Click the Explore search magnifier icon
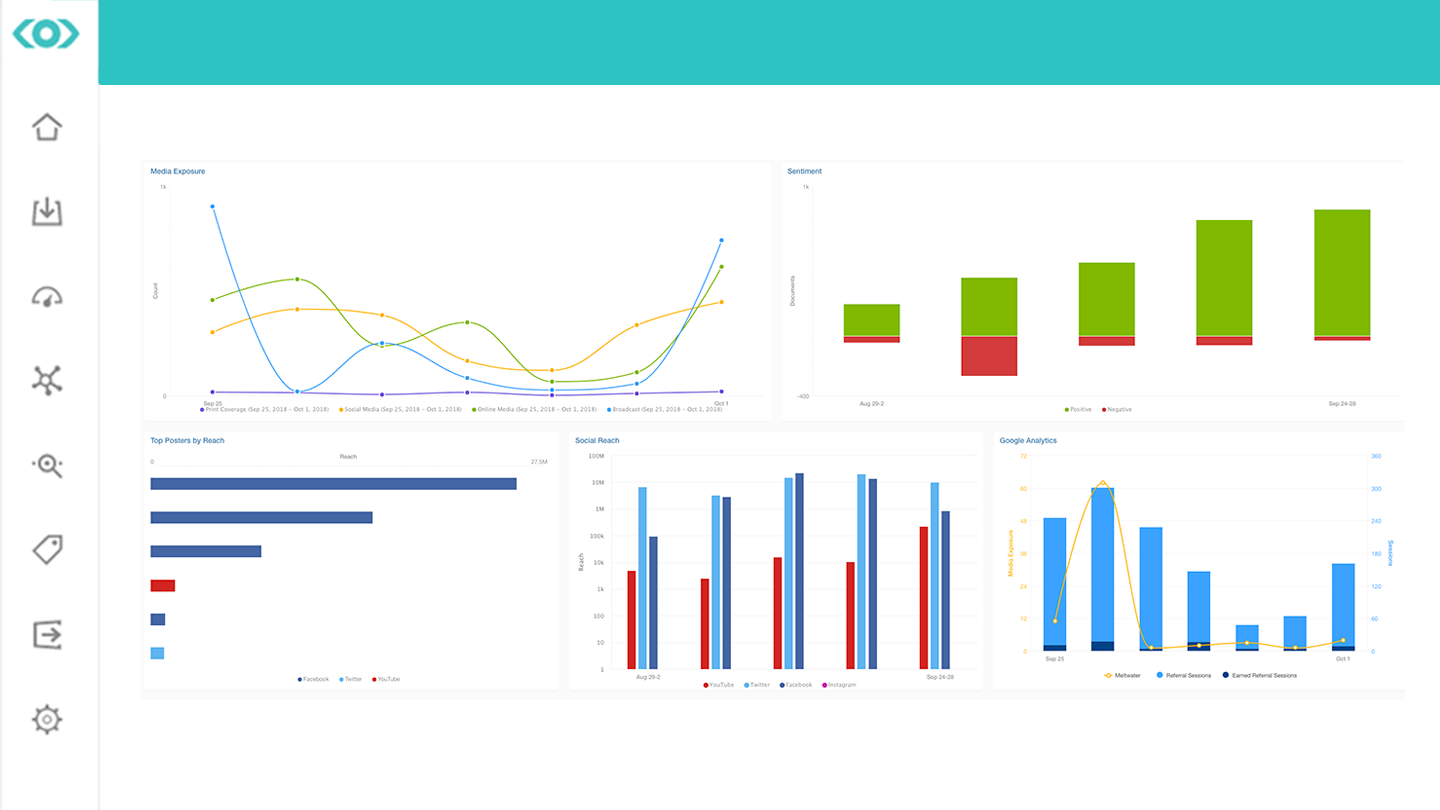1440x810 pixels. (x=46, y=465)
